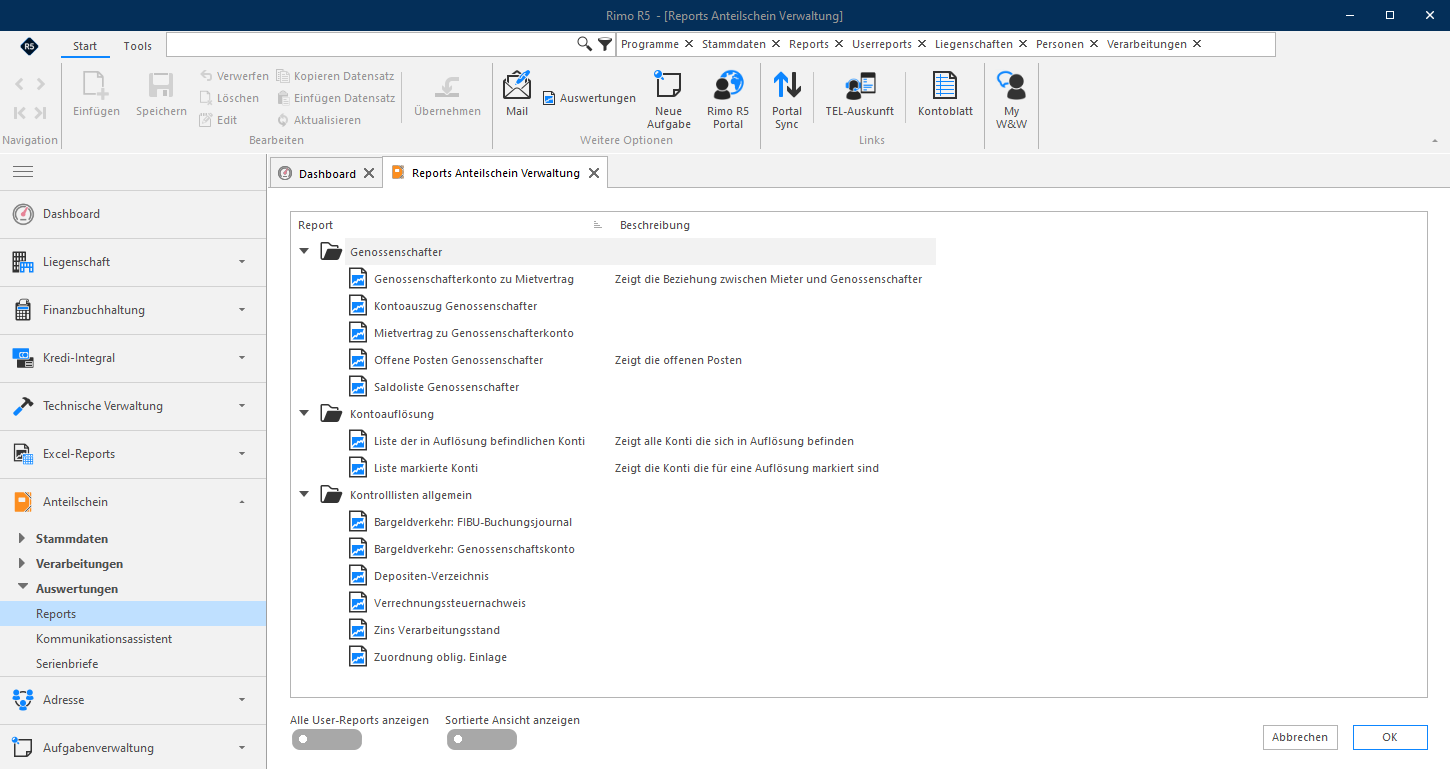Click the Abbrechen button
1450x769 pixels.
[1300, 737]
